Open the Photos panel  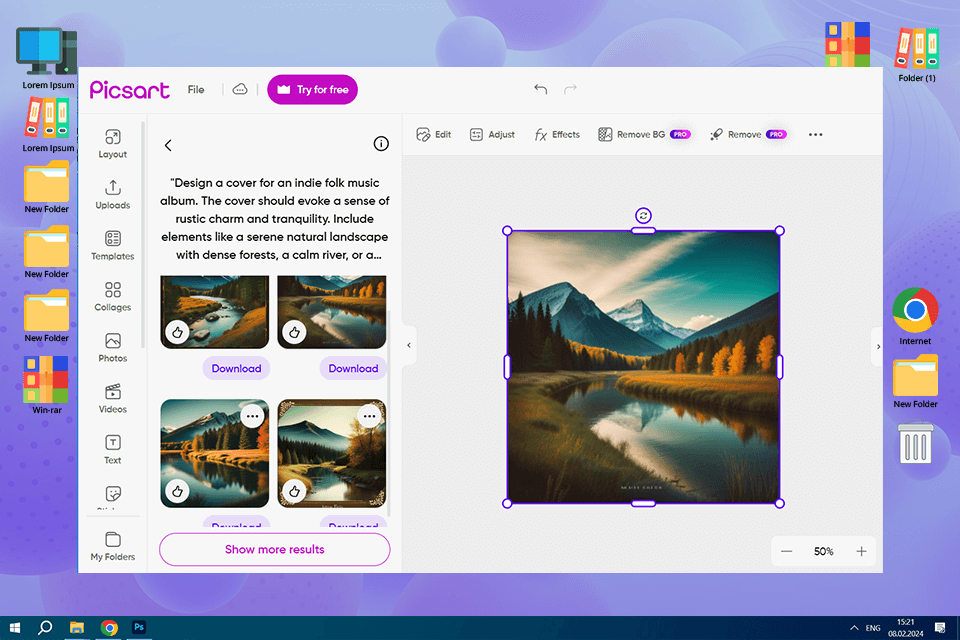[x=113, y=347]
